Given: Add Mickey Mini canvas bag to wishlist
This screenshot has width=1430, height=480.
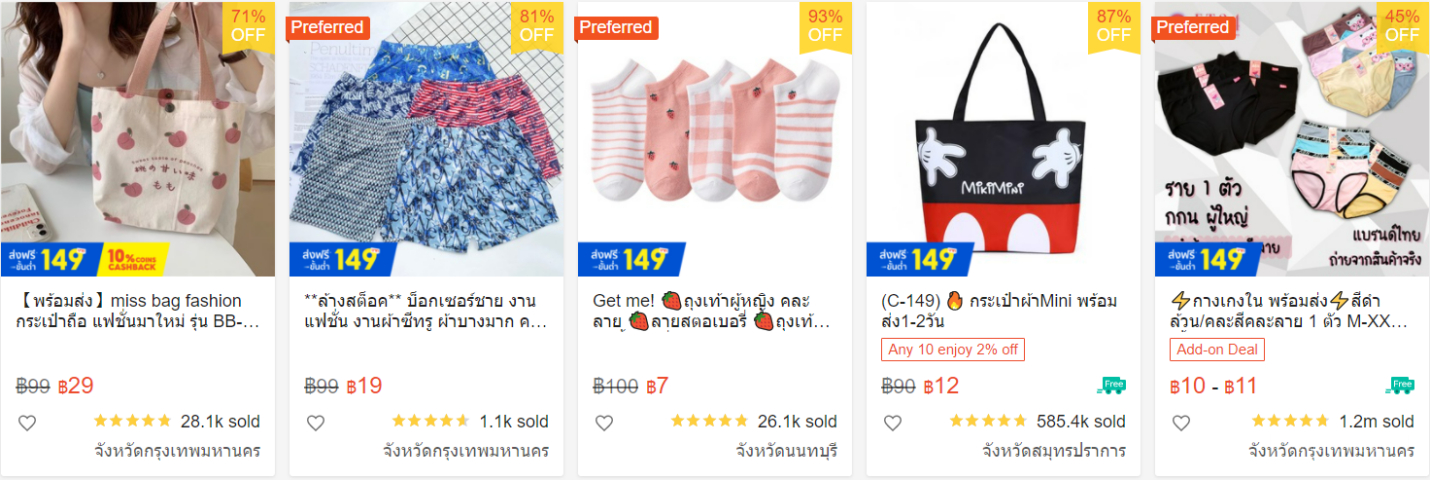Looking at the screenshot, I should coord(892,423).
